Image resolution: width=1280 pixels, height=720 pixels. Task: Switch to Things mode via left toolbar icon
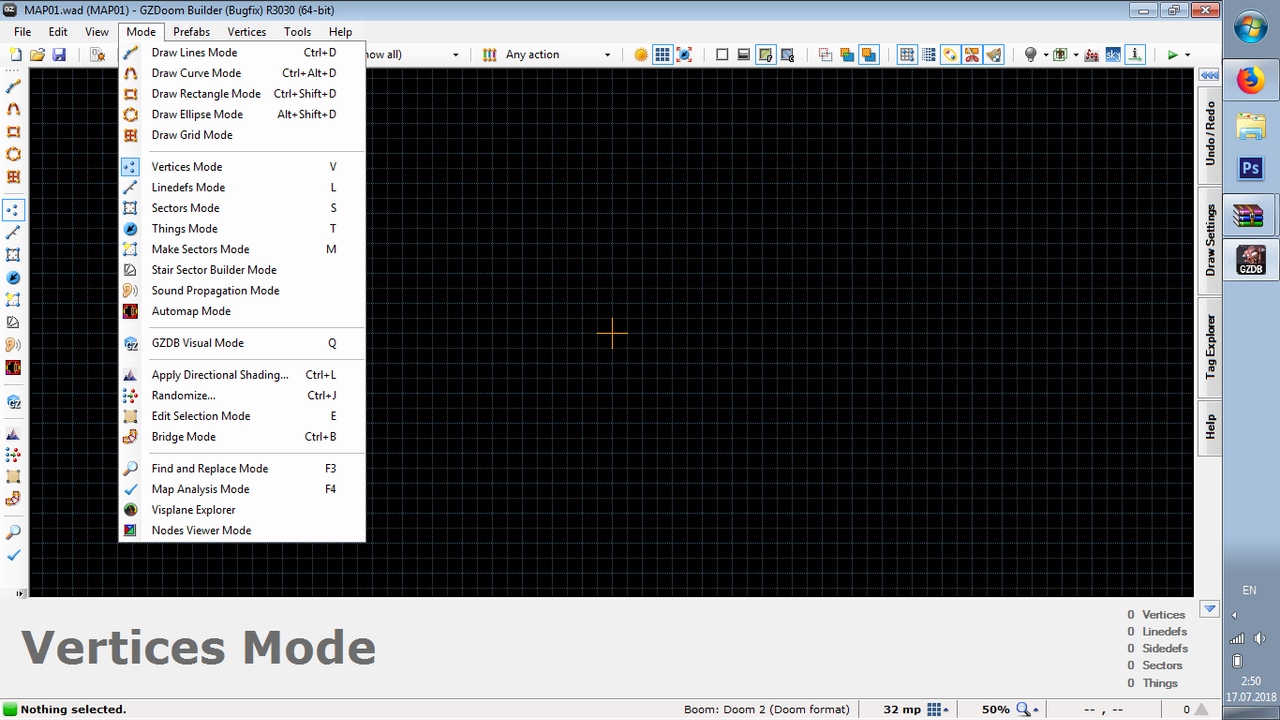coord(14,277)
